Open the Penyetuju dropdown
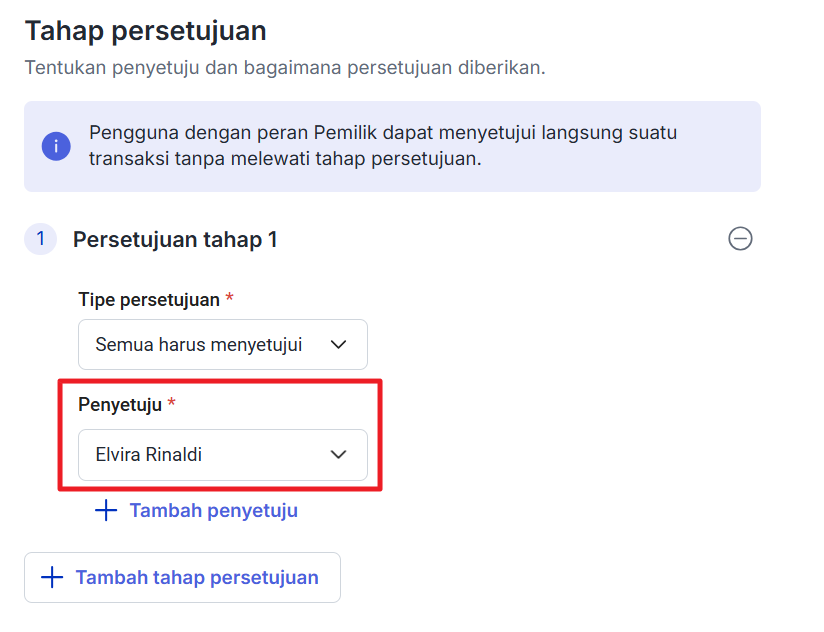The height and width of the screenshot is (632, 824). (222, 455)
